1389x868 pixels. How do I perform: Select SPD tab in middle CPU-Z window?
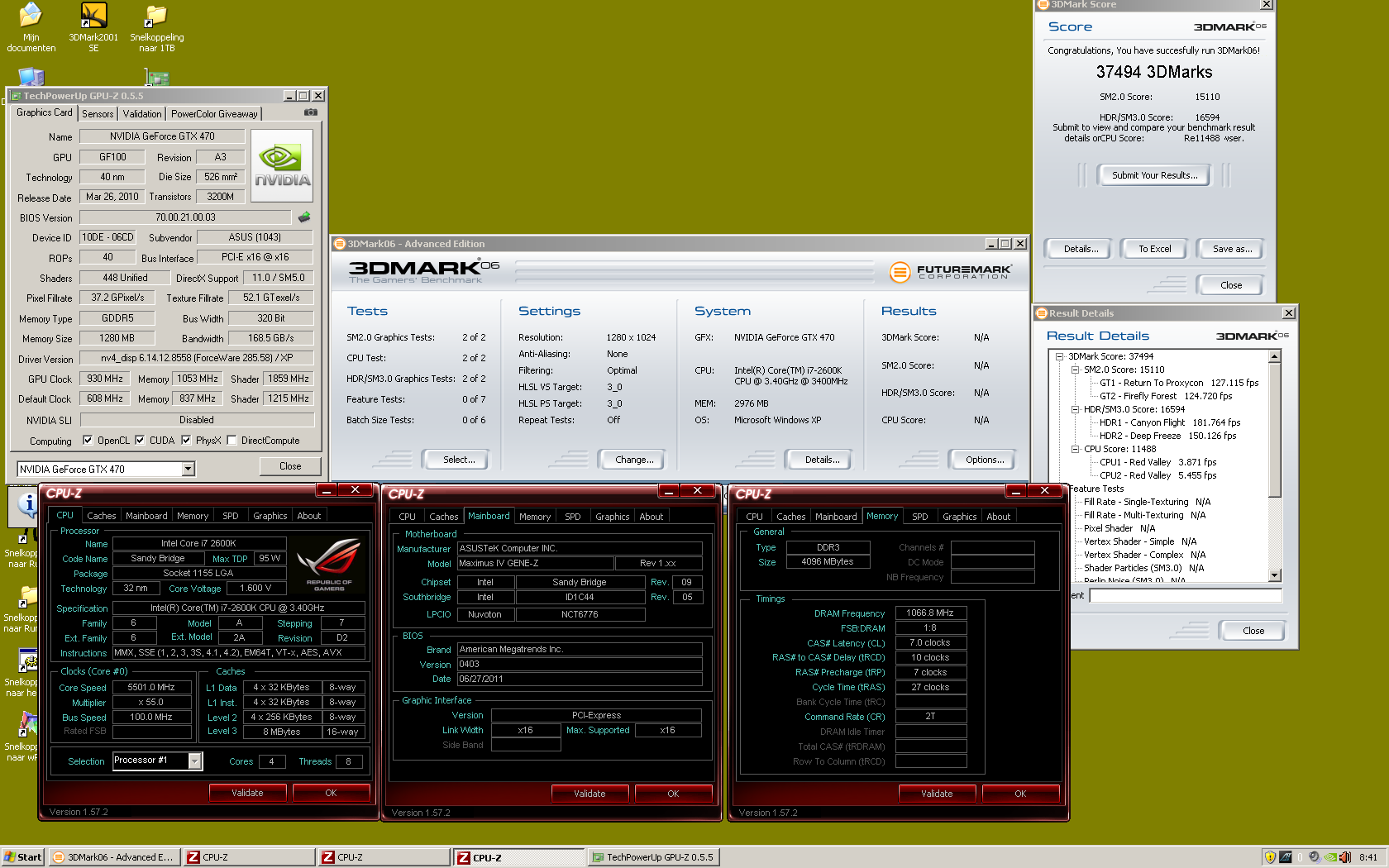pyautogui.click(x=573, y=517)
